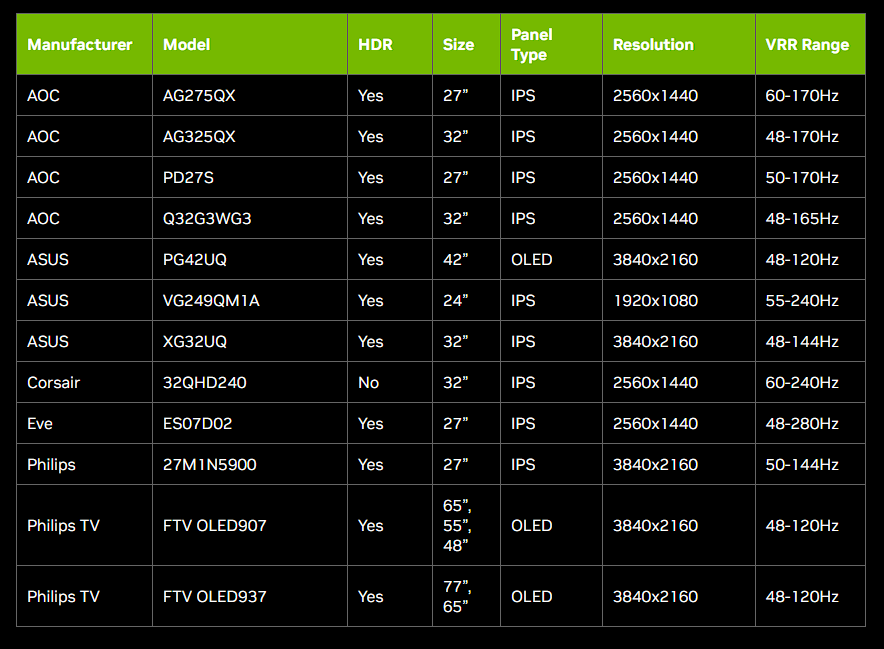Select the 32QHD240 model cell
The width and height of the screenshot is (884, 649).
250,382
